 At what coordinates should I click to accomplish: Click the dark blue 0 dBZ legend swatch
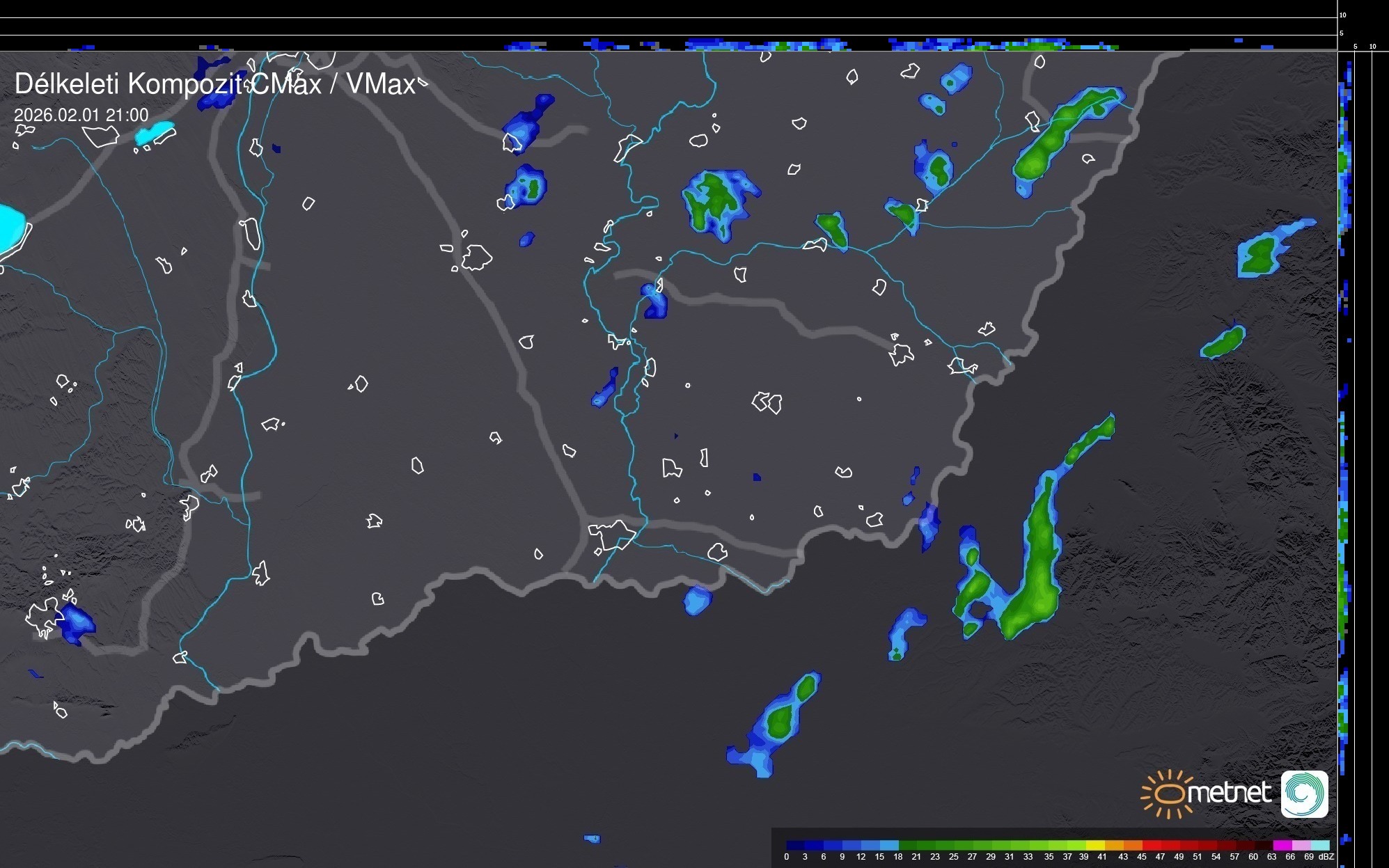795,845
